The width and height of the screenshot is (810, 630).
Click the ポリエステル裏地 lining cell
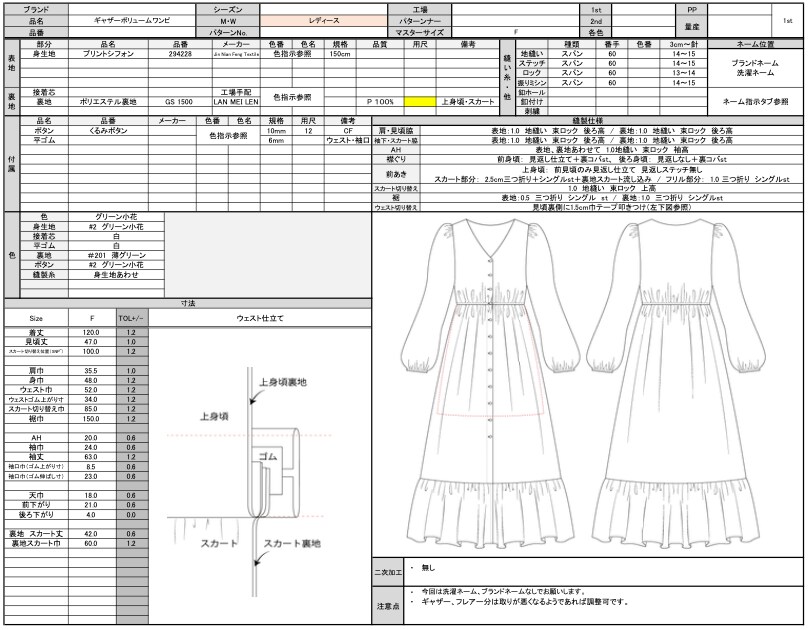(108, 102)
